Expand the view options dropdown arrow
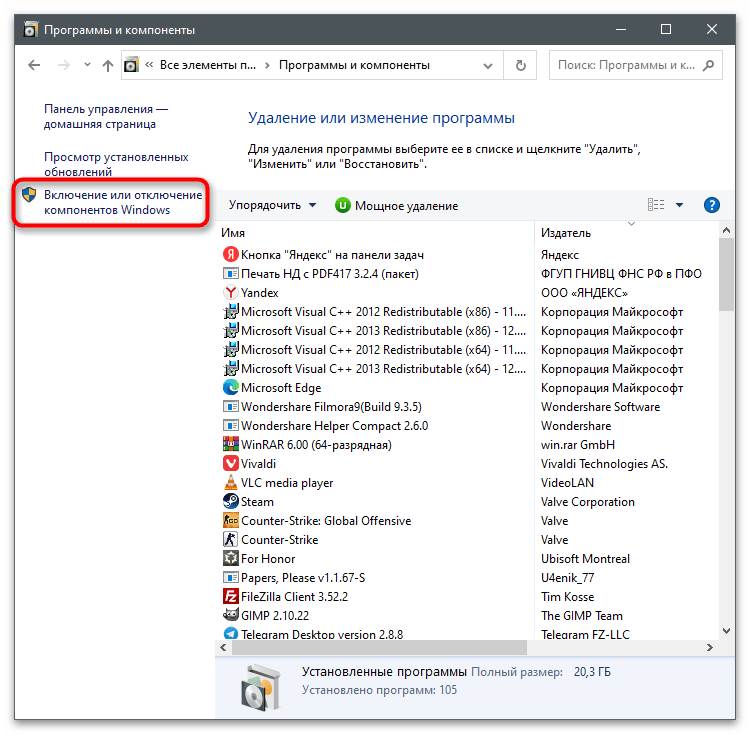 (x=679, y=205)
